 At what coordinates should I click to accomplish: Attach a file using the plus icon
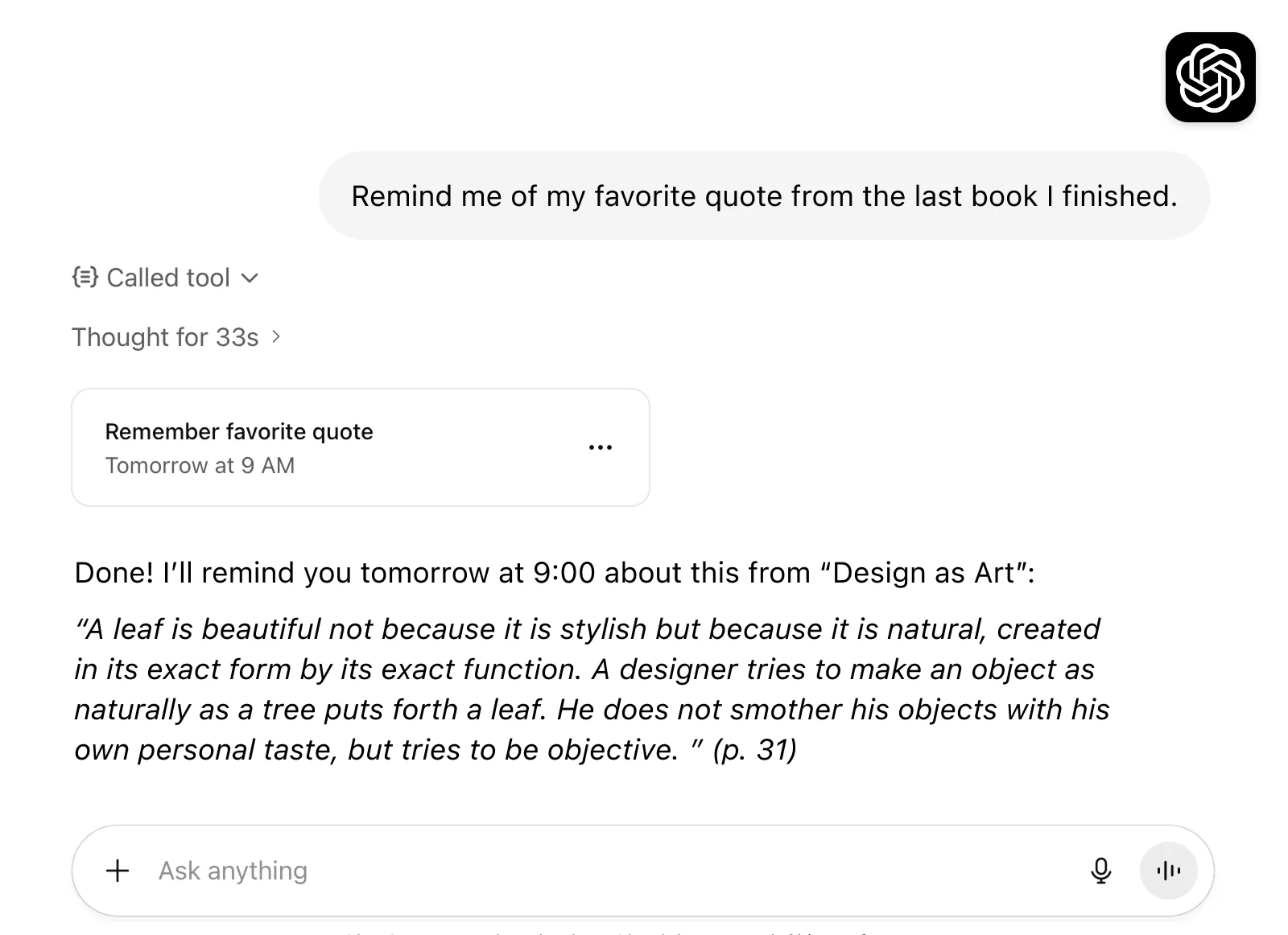click(118, 870)
